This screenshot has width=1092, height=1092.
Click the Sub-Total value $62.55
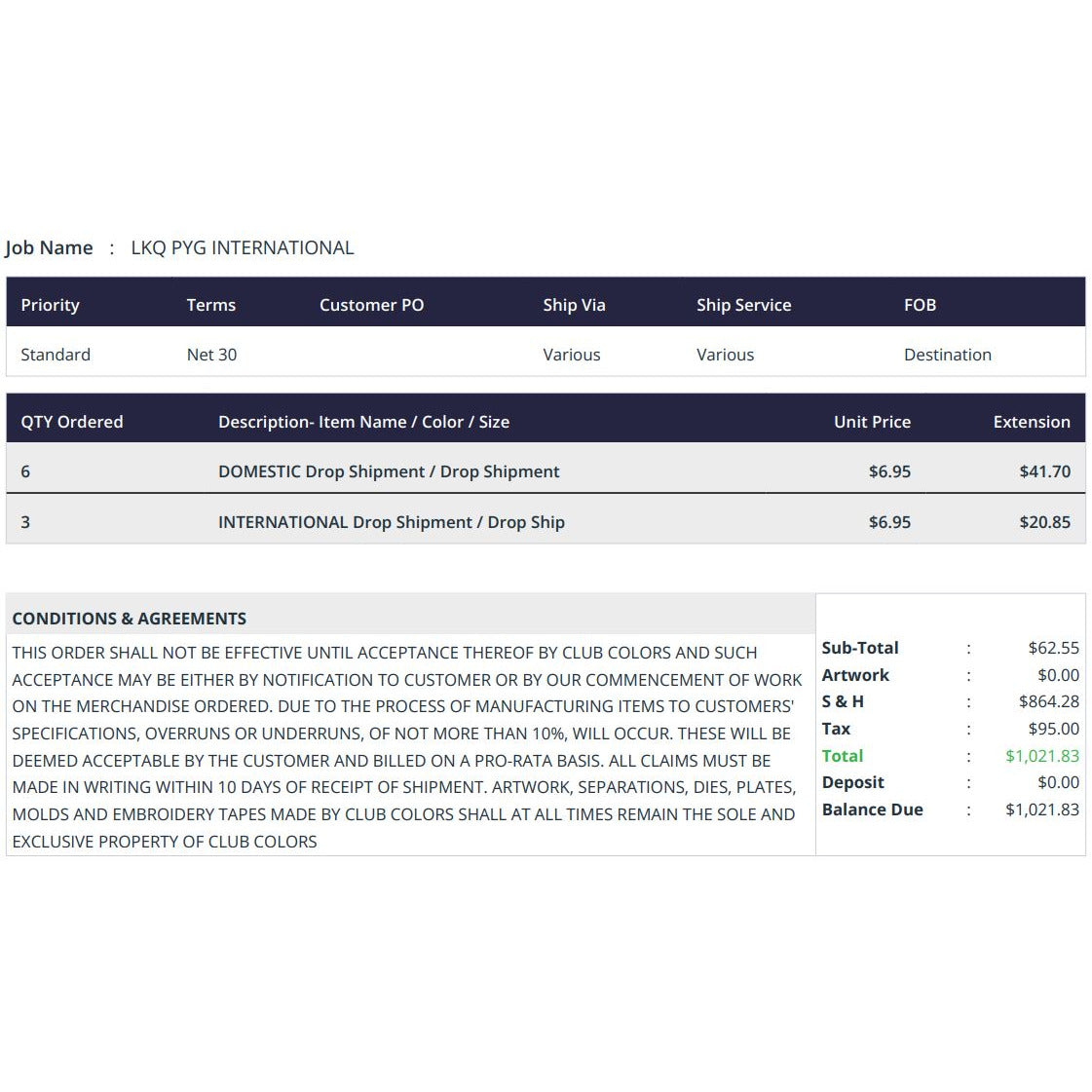pyautogui.click(x=1054, y=649)
